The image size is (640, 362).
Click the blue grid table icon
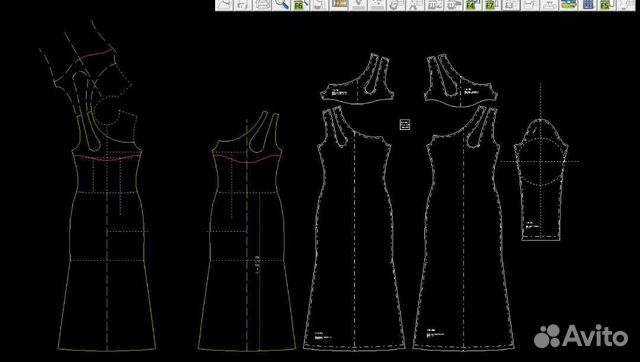tap(587, 4)
